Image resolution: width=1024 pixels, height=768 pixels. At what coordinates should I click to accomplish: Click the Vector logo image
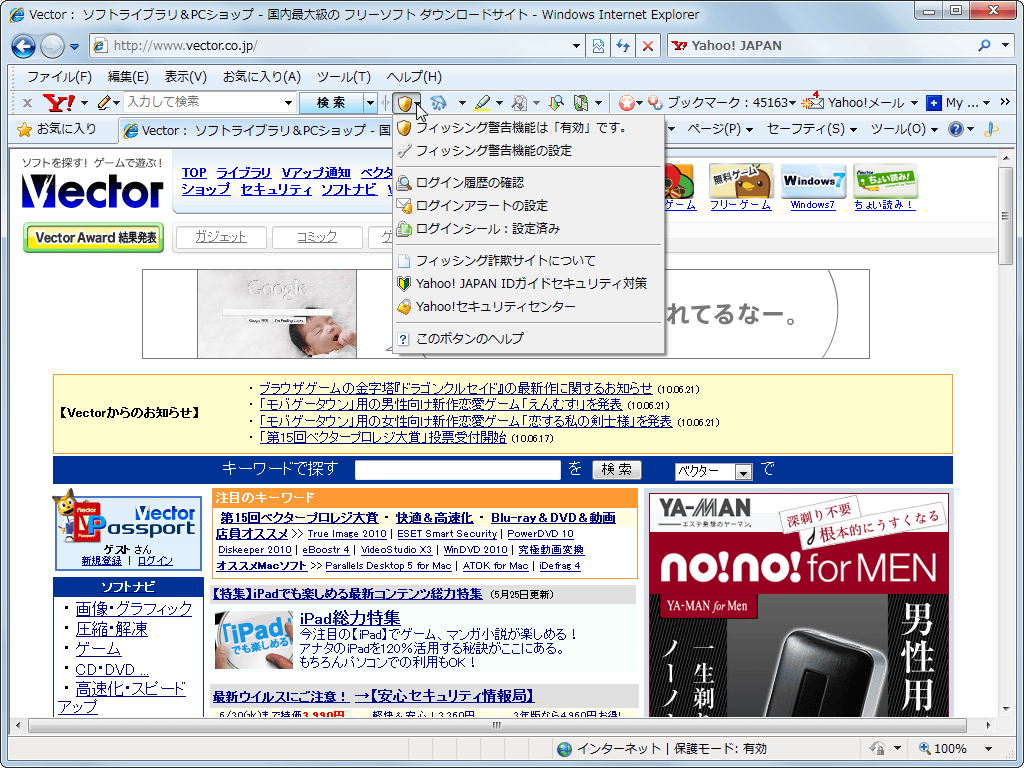click(x=92, y=191)
